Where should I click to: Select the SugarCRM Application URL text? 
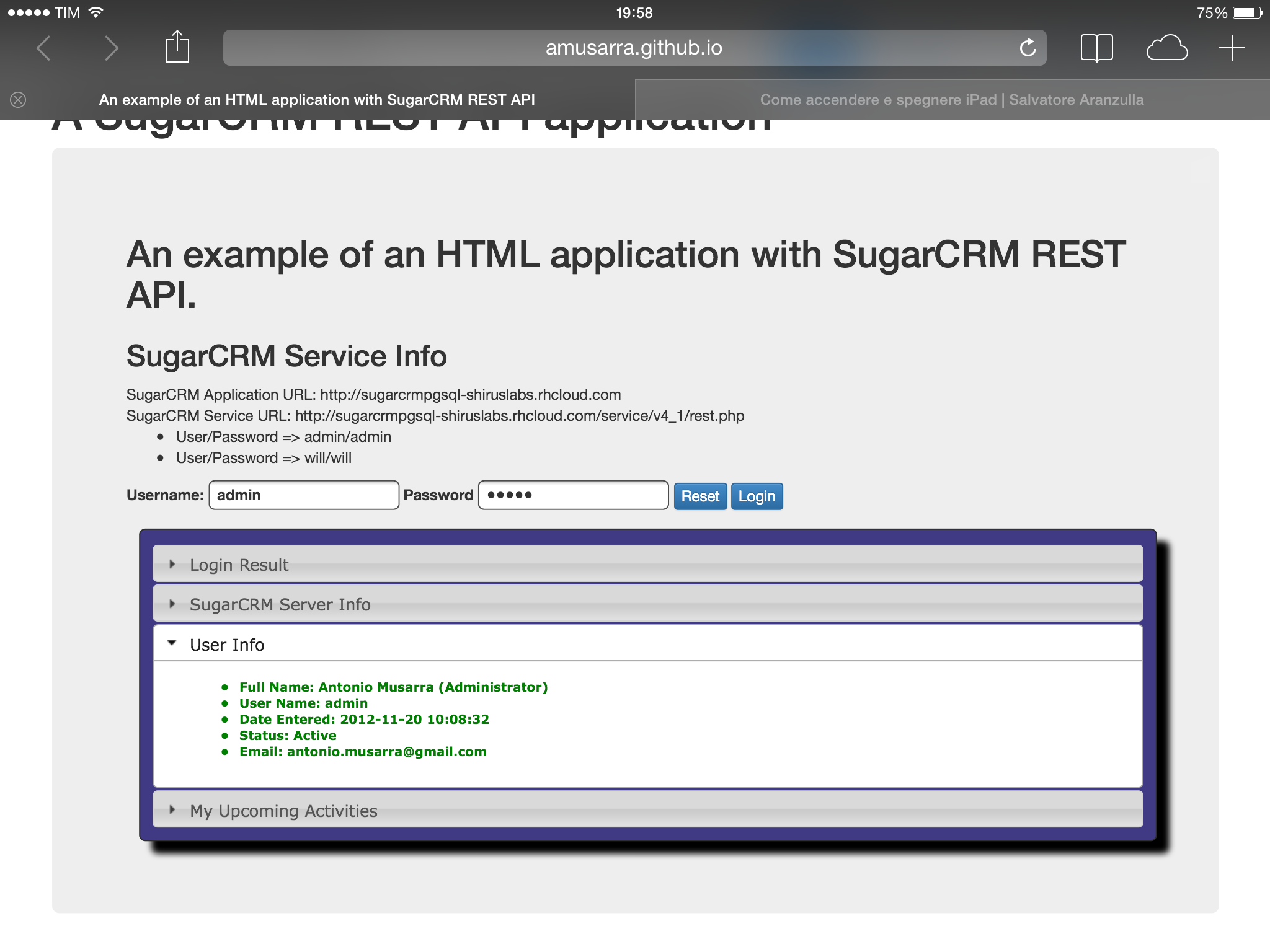(x=373, y=395)
